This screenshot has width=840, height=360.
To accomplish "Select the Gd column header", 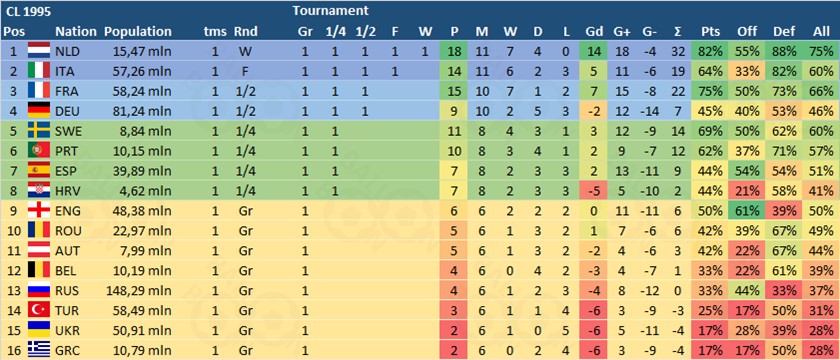I will (593, 32).
